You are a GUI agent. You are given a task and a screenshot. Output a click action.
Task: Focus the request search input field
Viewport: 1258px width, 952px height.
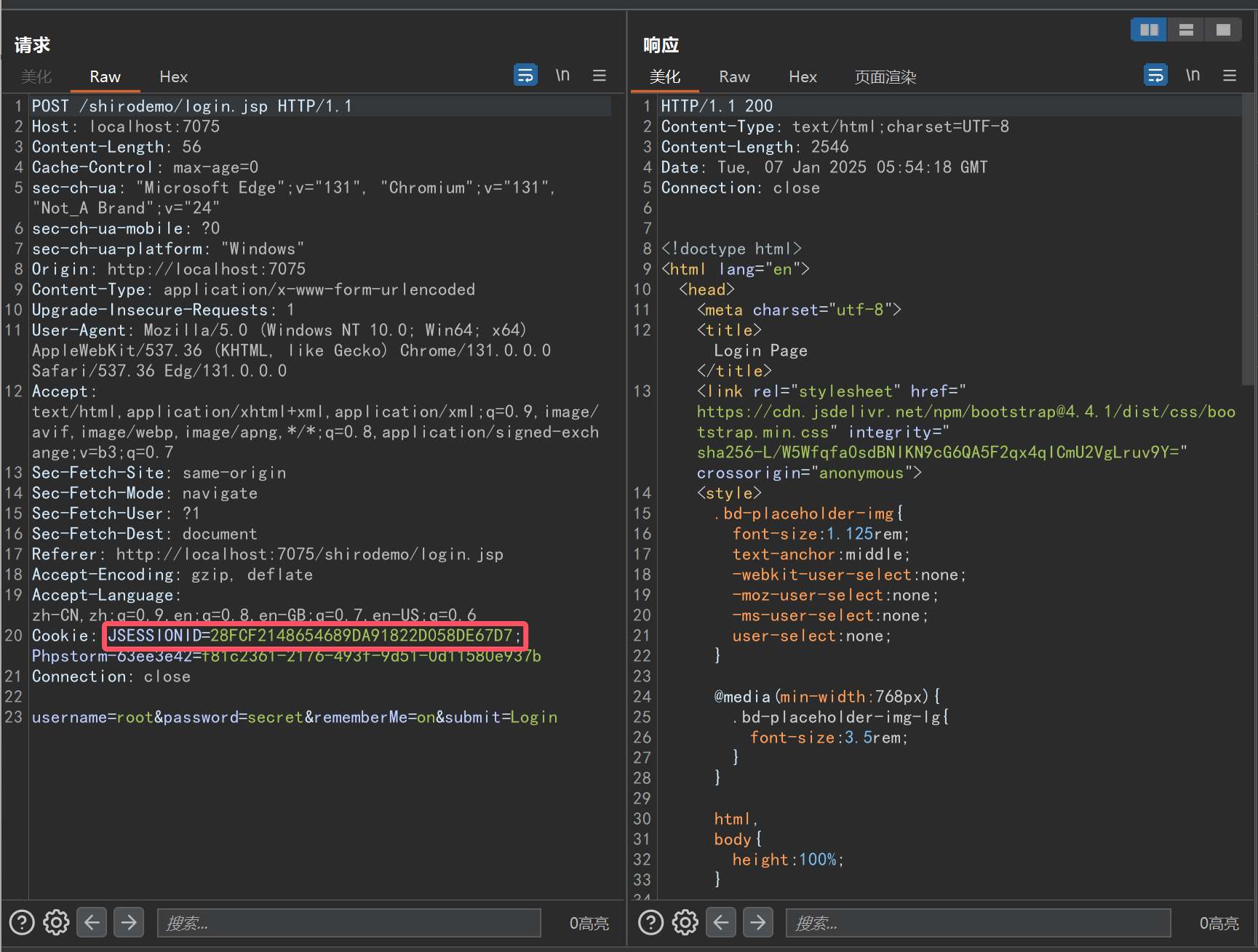click(349, 923)
